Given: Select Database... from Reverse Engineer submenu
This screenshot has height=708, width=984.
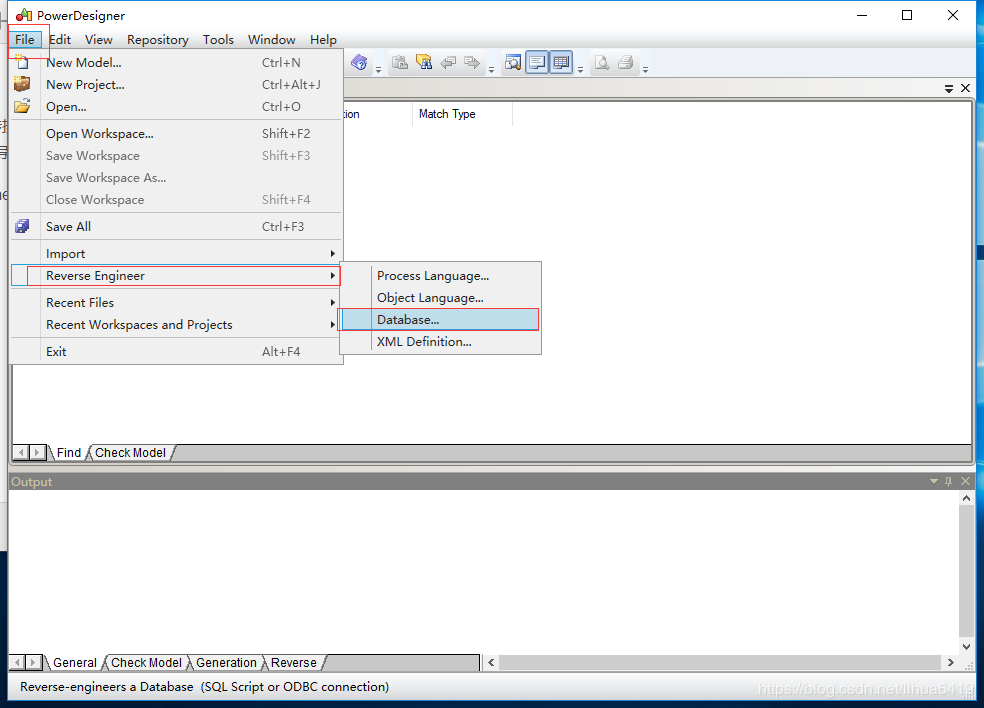Looking at the screenshot, I should point(409,319).
